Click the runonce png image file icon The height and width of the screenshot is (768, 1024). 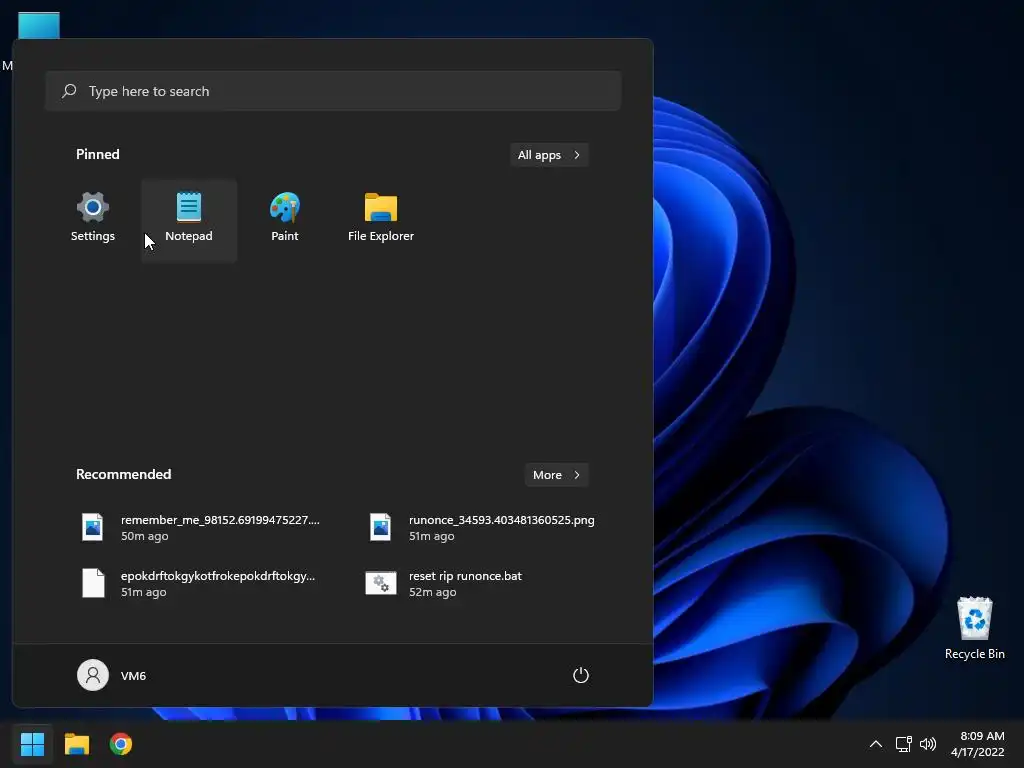coord(381,527)
